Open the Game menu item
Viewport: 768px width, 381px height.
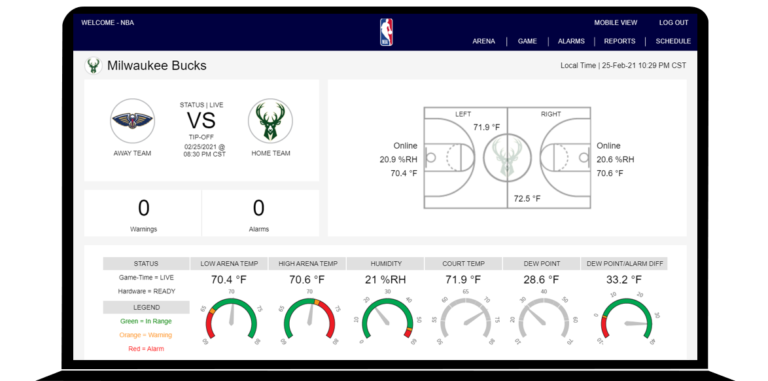coord(527,41)
